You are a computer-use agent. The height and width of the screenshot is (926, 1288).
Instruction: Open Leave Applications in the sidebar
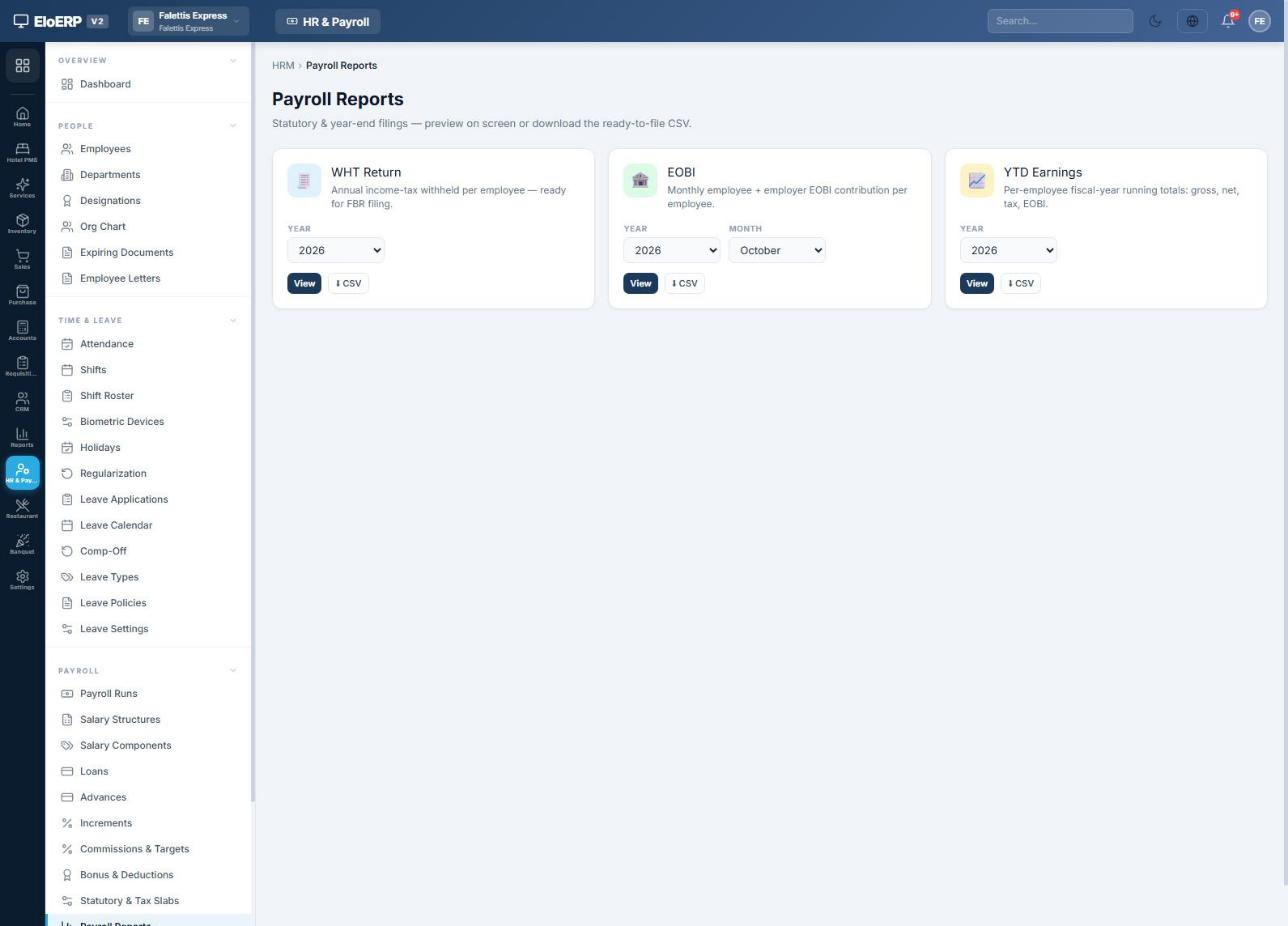click(147, 500)
